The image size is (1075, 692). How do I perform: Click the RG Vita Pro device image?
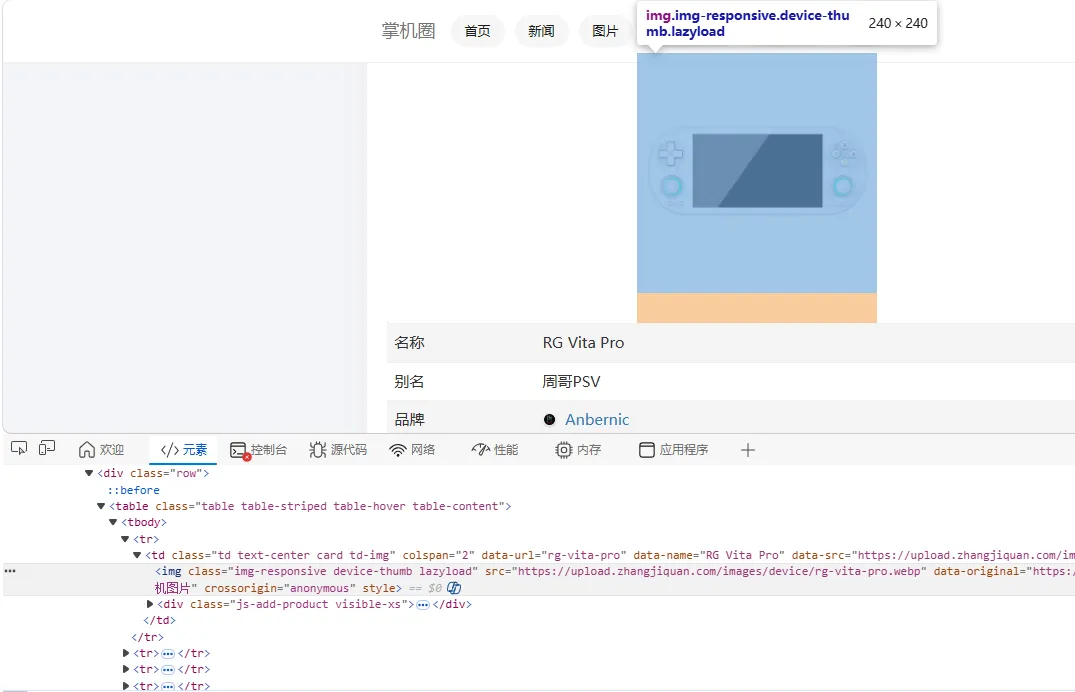point(757,173)
